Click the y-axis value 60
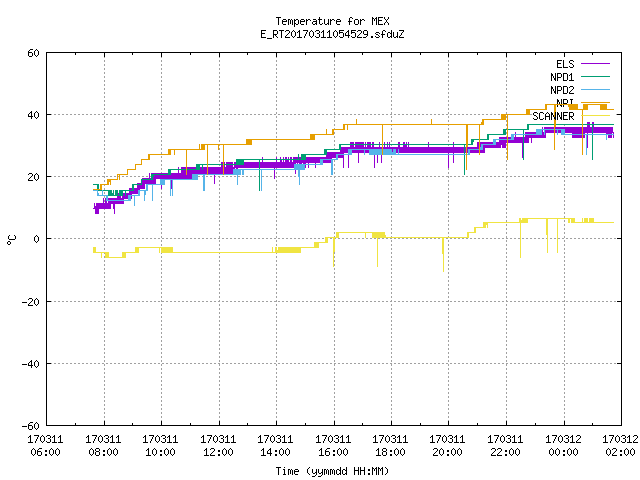 click(x=33, y=53)
